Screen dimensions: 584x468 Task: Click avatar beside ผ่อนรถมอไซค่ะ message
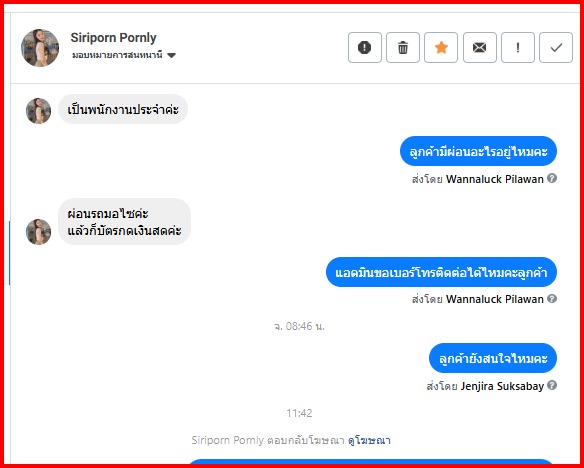click(38, 232)
